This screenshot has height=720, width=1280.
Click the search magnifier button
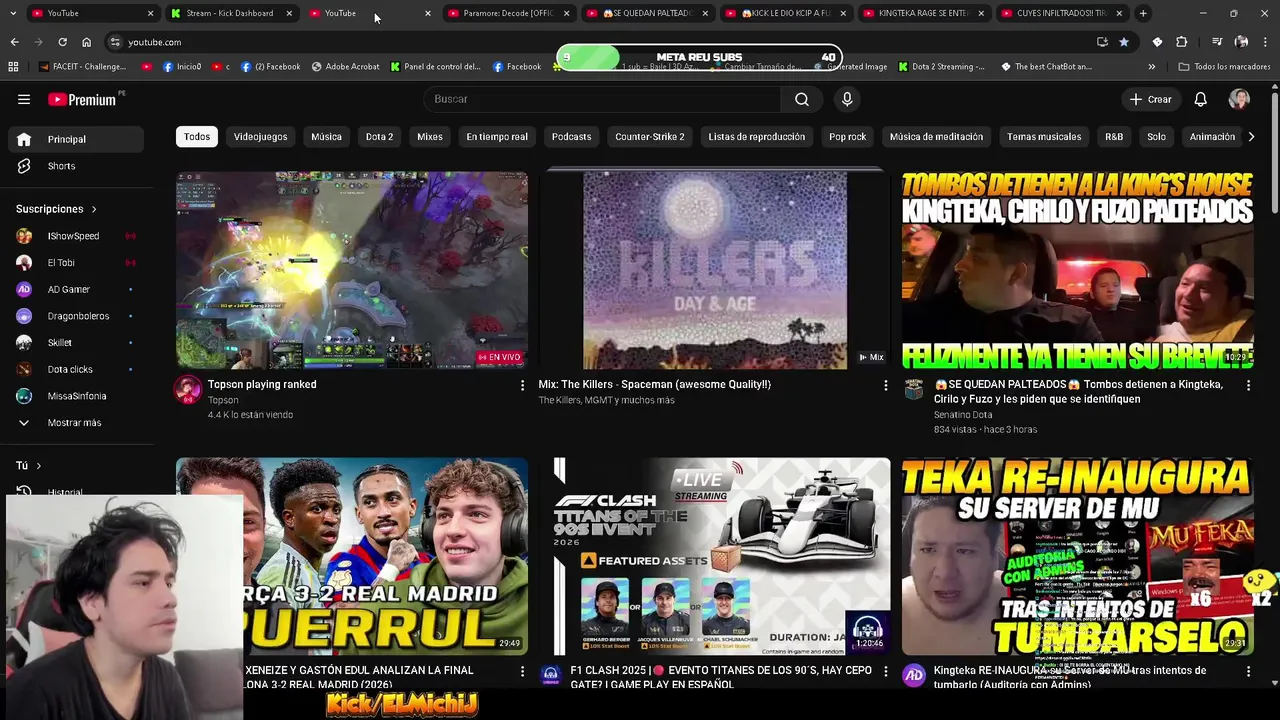coord(802,99)
